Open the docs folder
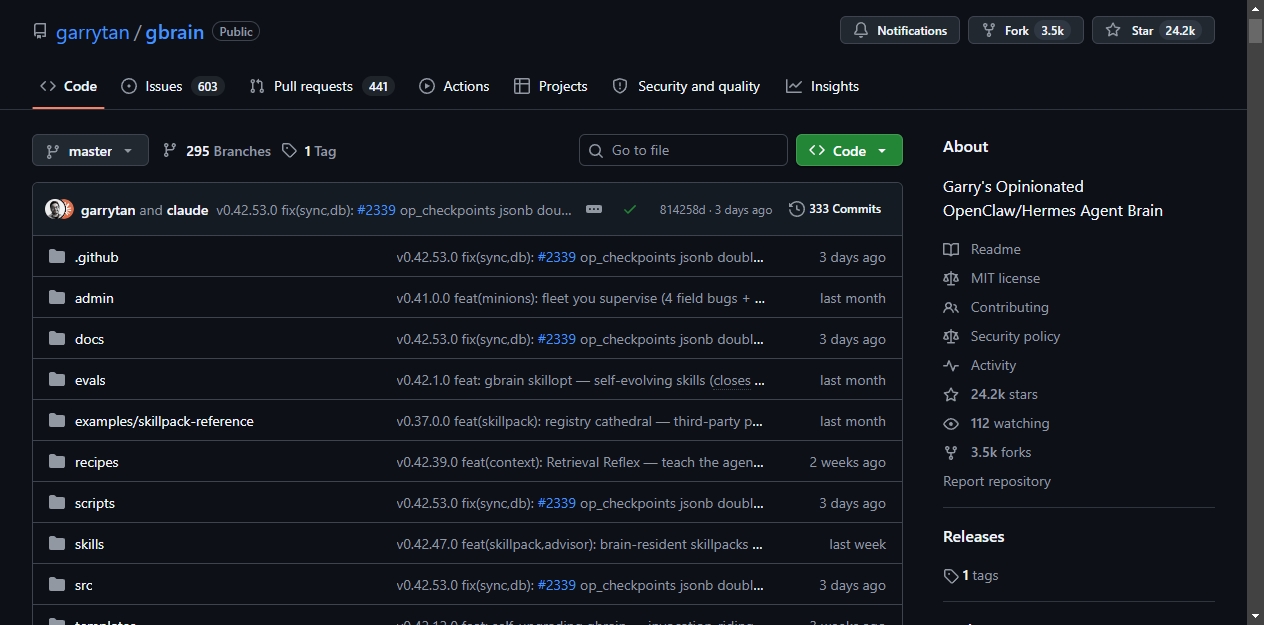This screenshot has height=625, width=1264. 89,339
